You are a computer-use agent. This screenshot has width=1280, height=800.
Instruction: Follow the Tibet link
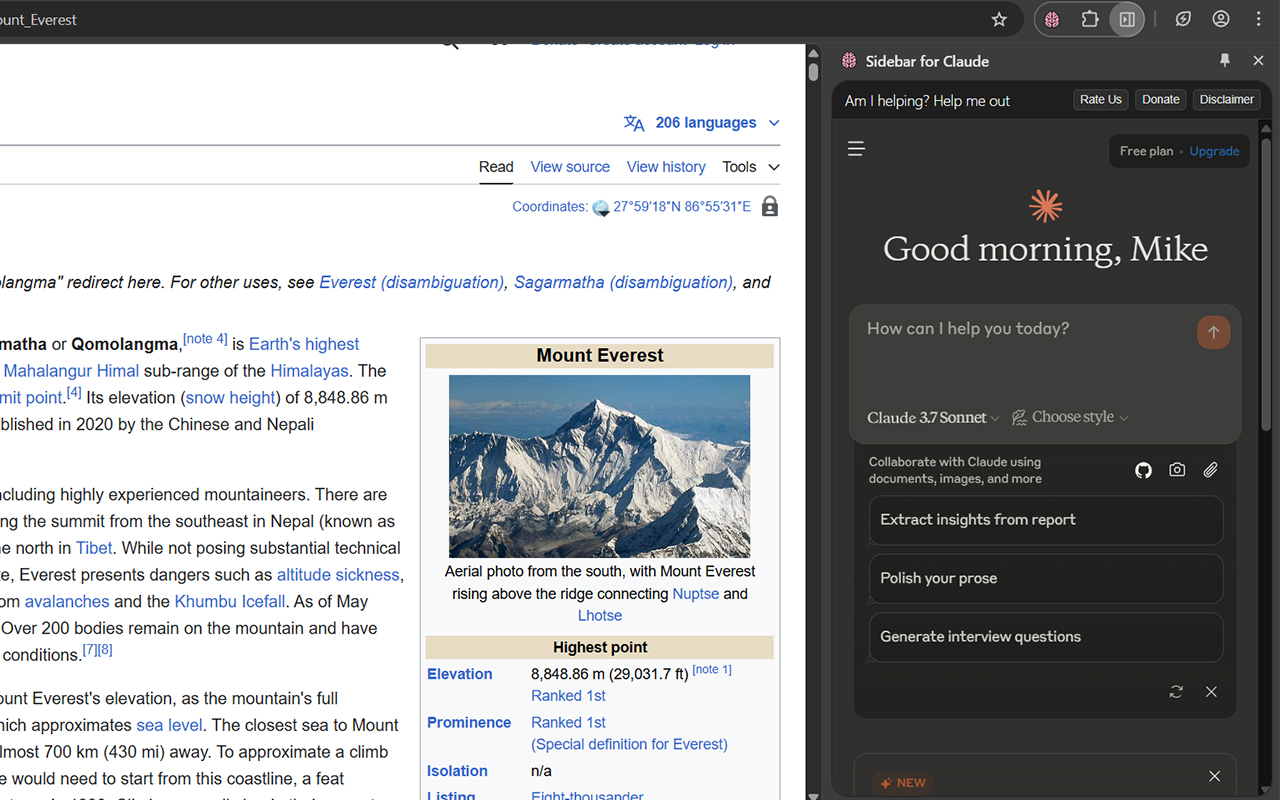94,548
